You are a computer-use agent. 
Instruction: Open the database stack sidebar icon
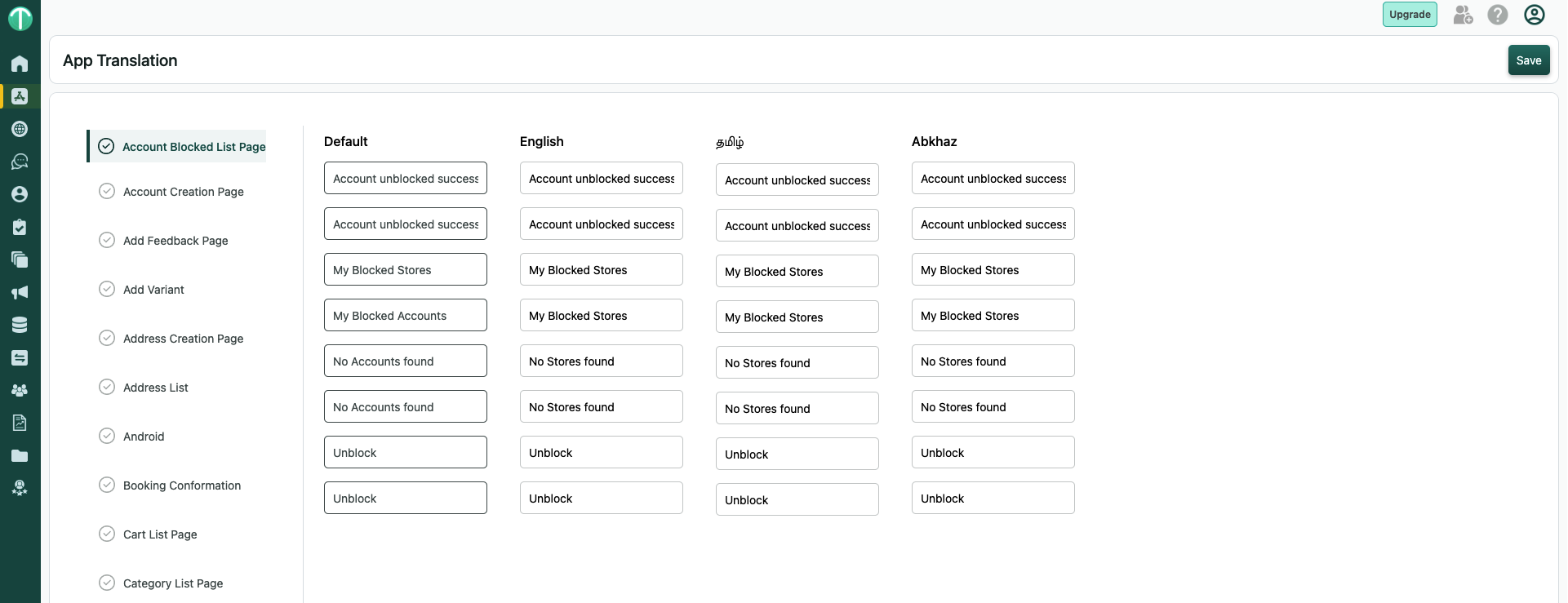point(20,325)
